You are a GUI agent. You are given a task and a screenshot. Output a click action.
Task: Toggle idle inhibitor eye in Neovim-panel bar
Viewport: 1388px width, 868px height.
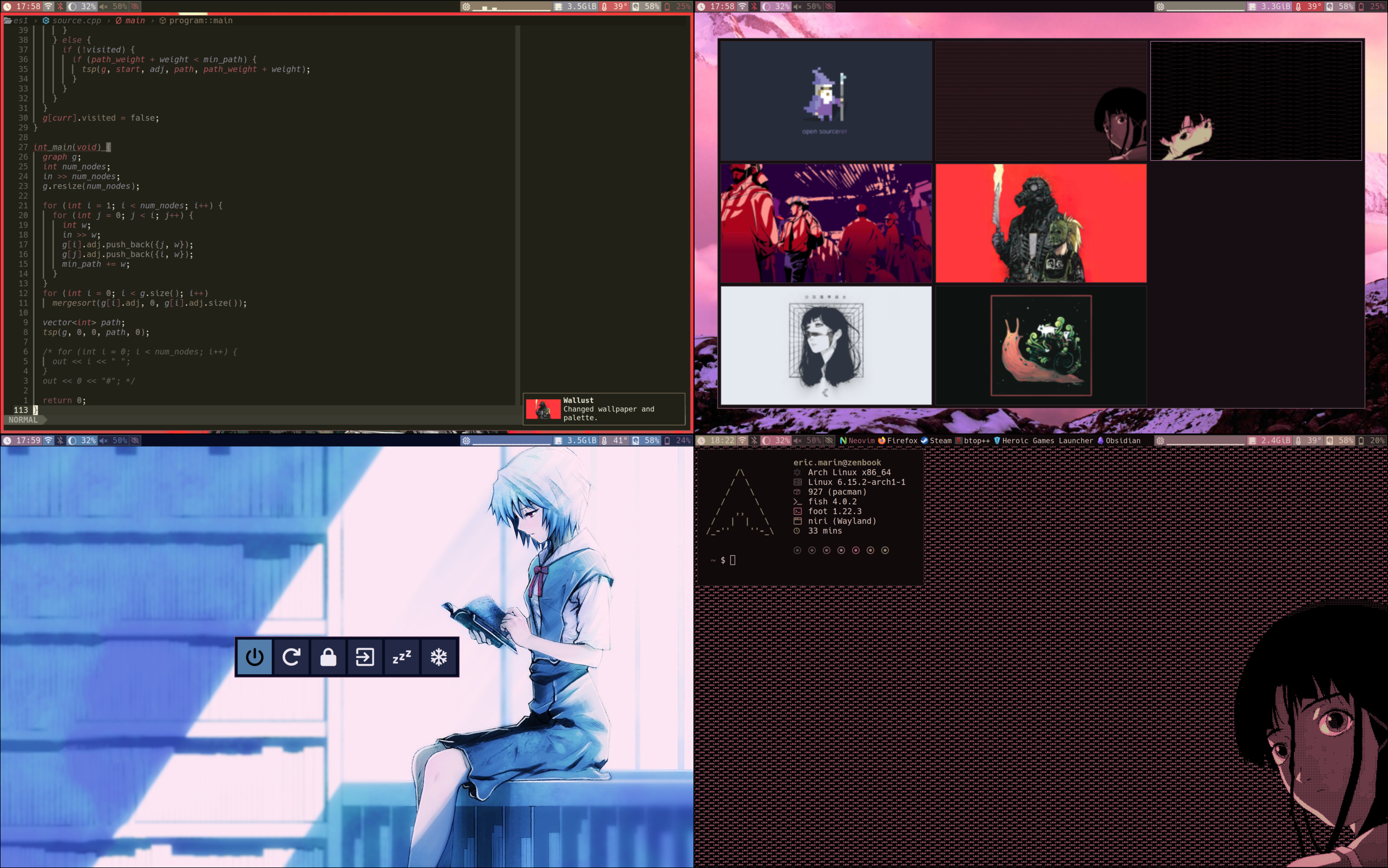point(135,6)
